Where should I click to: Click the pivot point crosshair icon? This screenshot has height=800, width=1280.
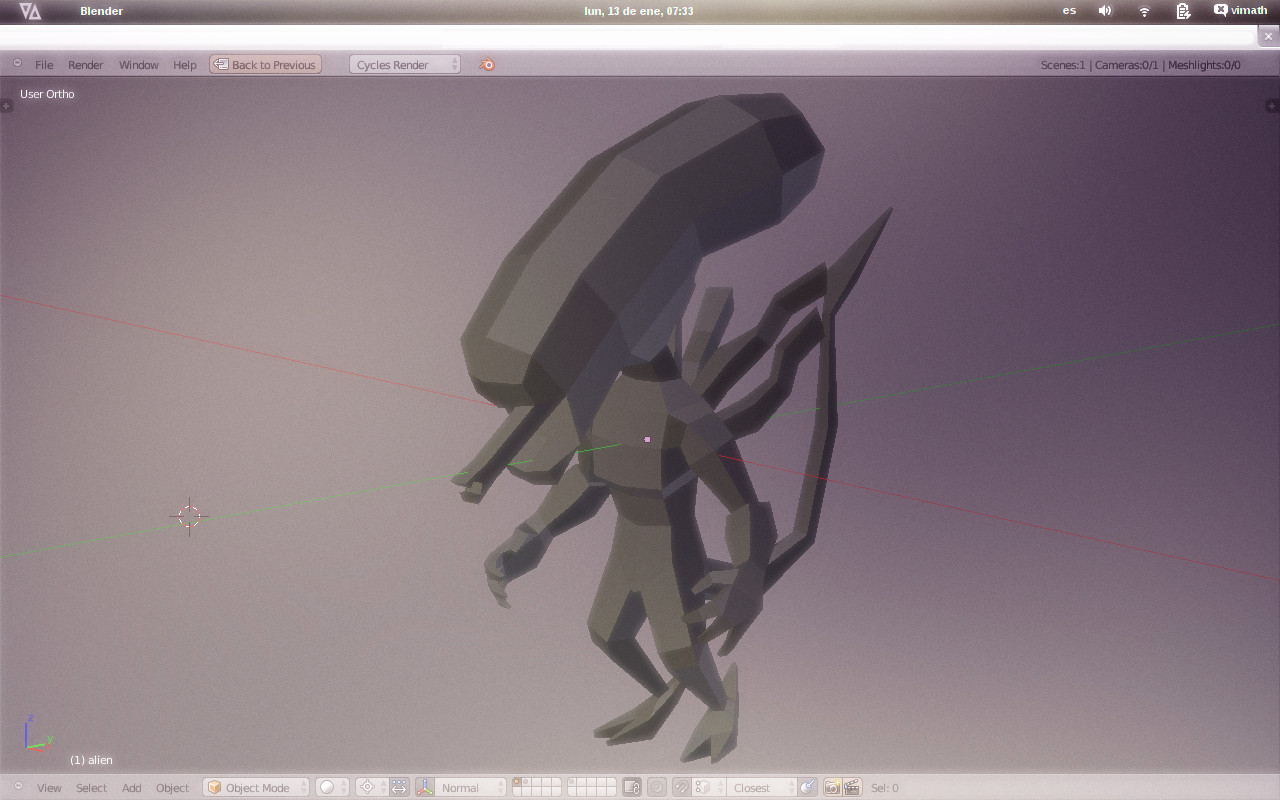point(367,788)
